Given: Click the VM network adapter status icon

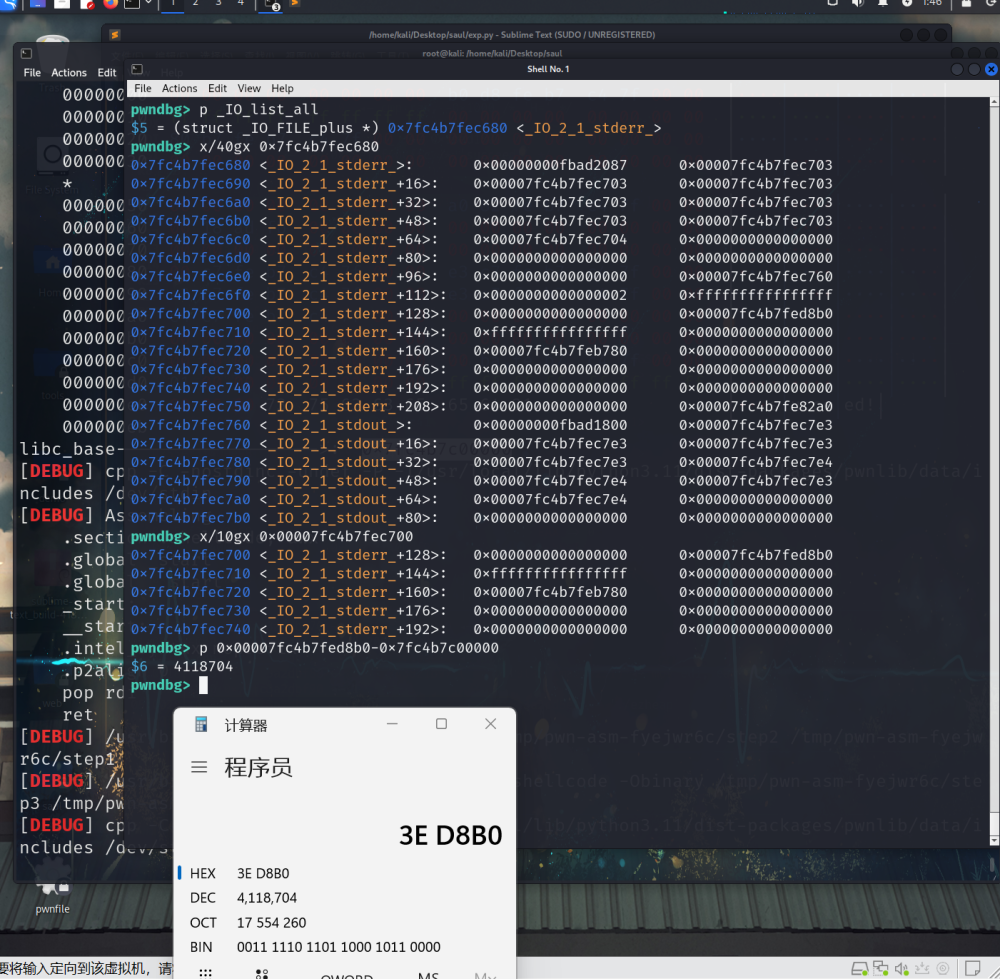Looking at the screenshot, I should [881, 969].
